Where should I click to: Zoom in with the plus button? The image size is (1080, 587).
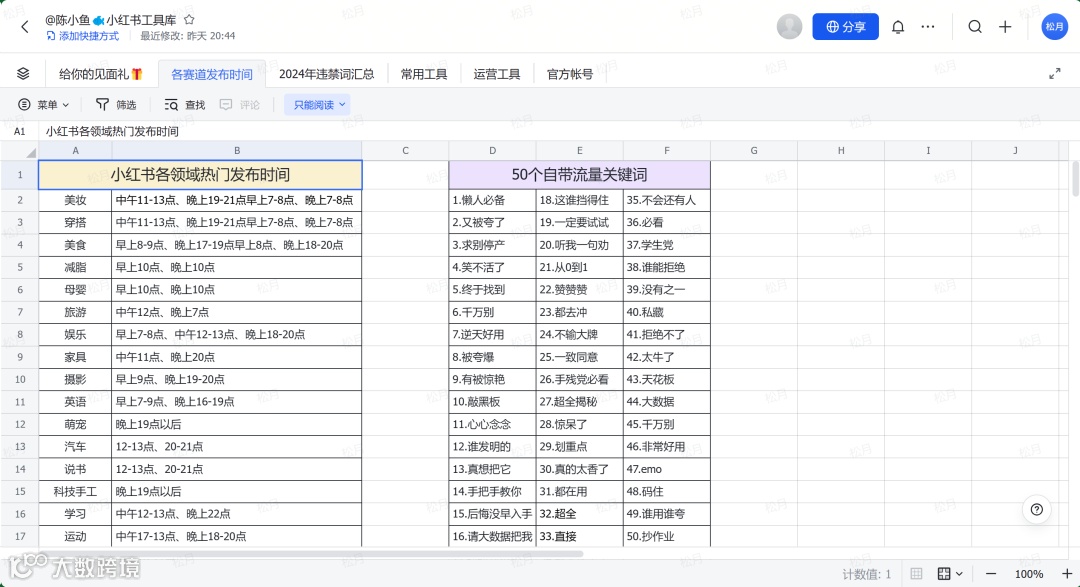(x=1066, y=574)
